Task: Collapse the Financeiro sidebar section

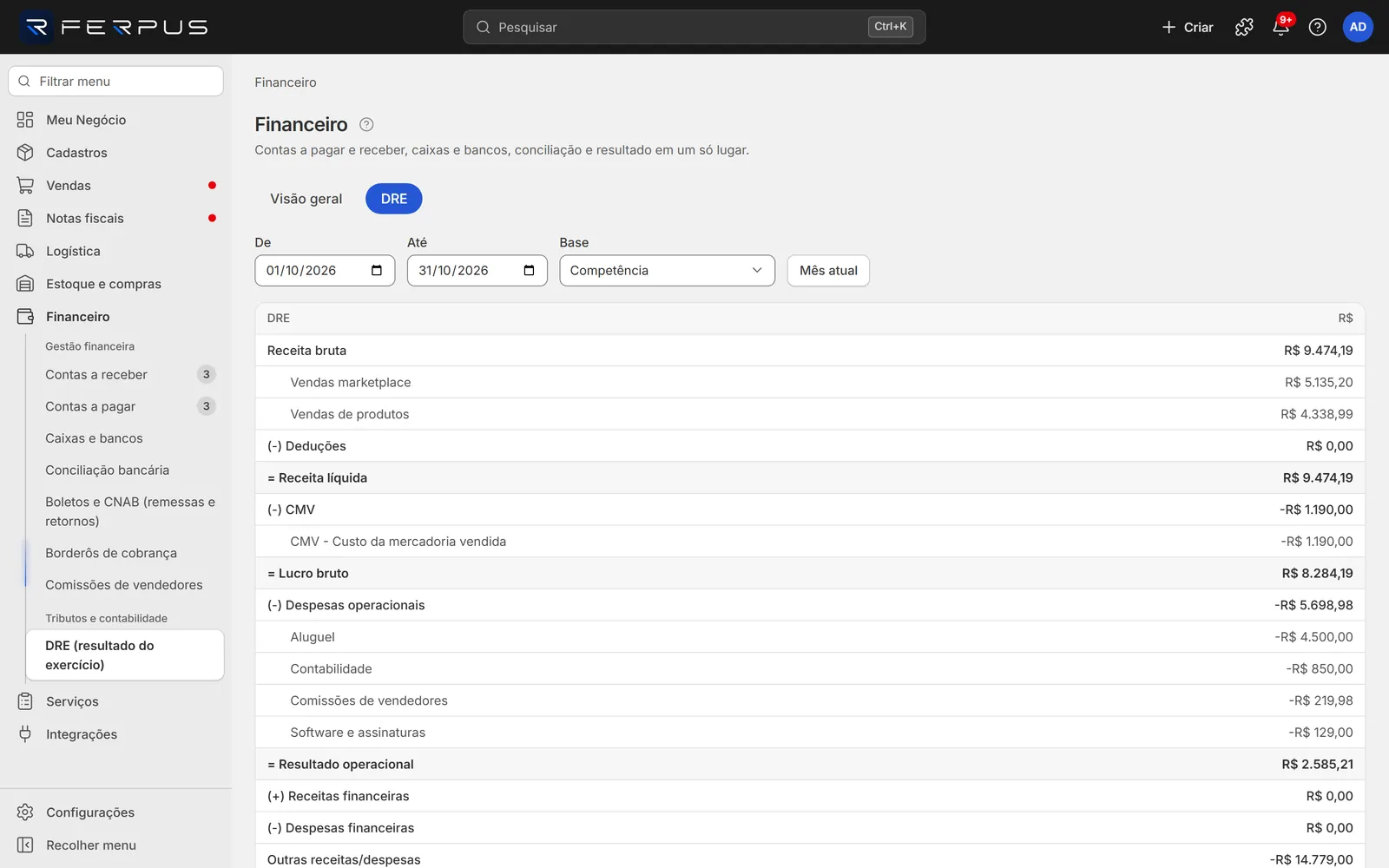Action: pos(116,317)
